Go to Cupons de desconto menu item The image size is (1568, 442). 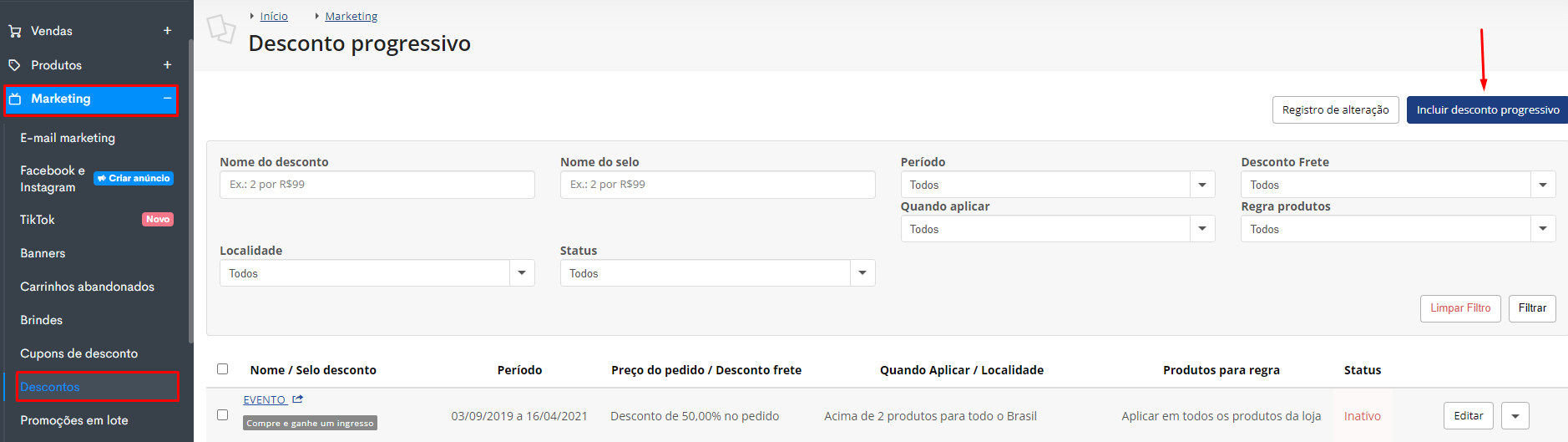[x=79, y=353]
